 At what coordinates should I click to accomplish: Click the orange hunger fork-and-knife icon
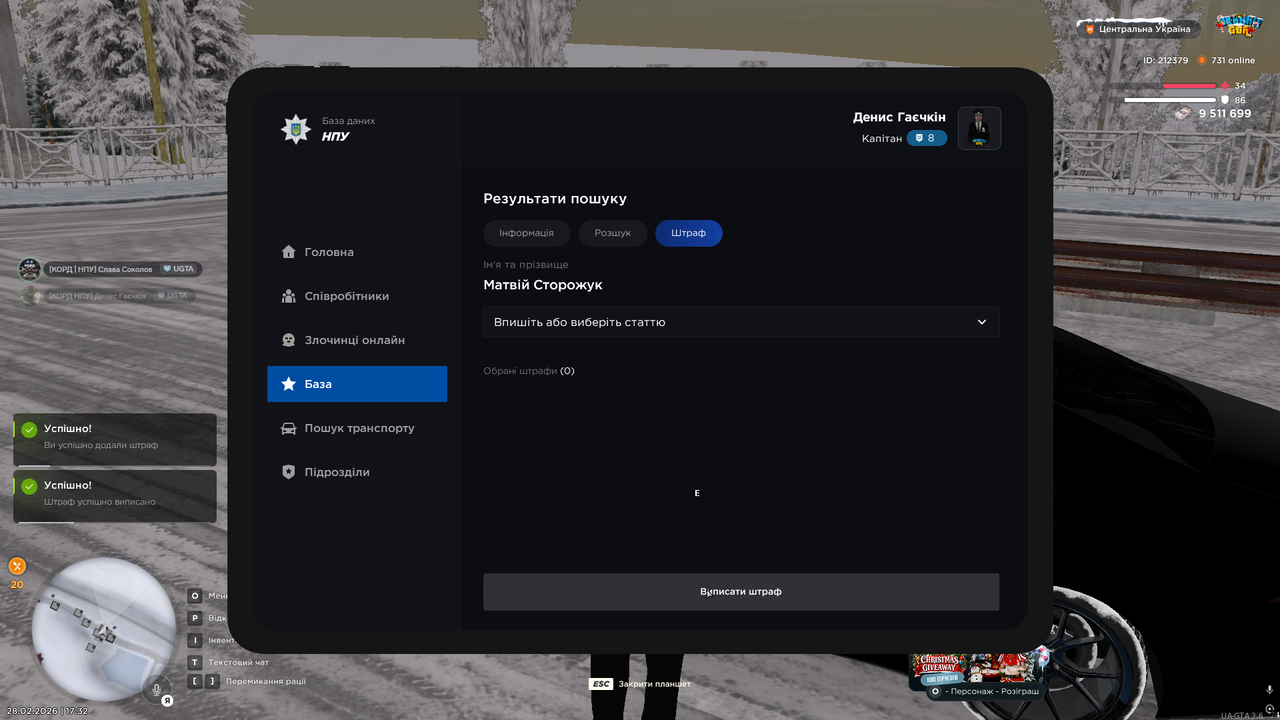point(17,566)
